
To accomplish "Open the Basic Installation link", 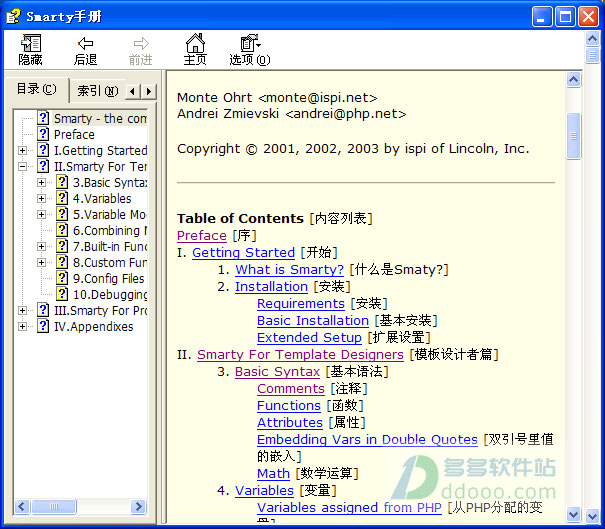I will pyautogui.click(x=313, y=320).
